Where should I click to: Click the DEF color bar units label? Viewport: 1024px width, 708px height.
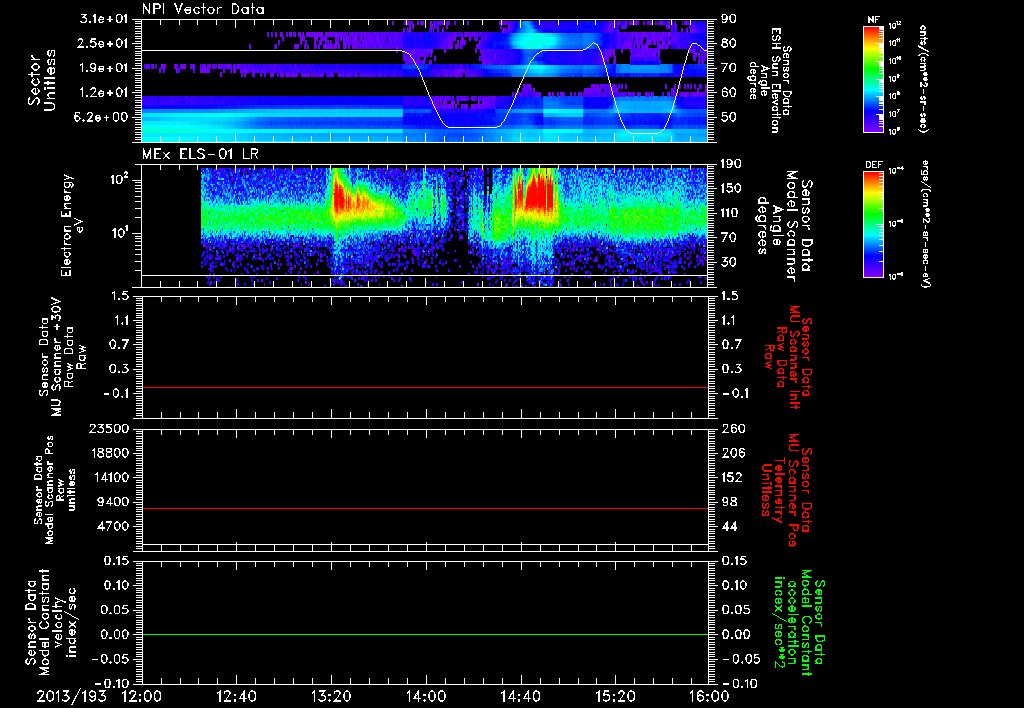pyautogui.click(x=926, y=224)
